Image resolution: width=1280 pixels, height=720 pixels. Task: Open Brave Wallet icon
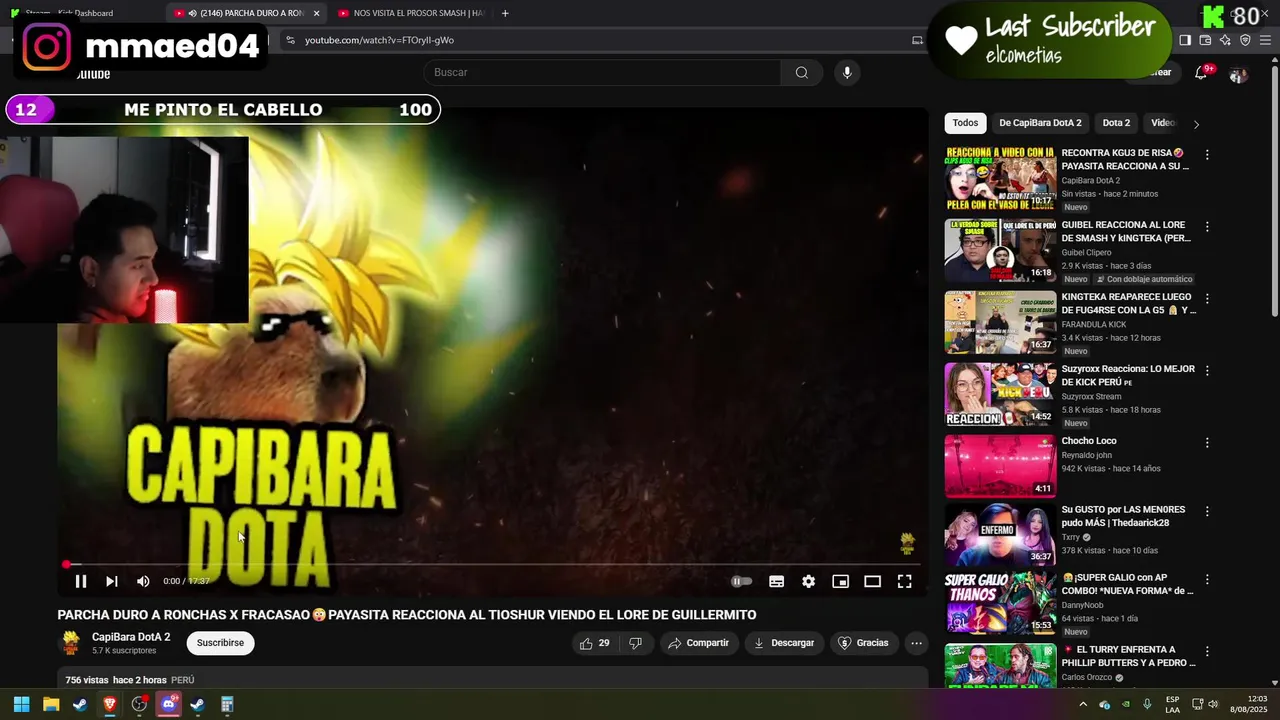(x=1205, y=40)
